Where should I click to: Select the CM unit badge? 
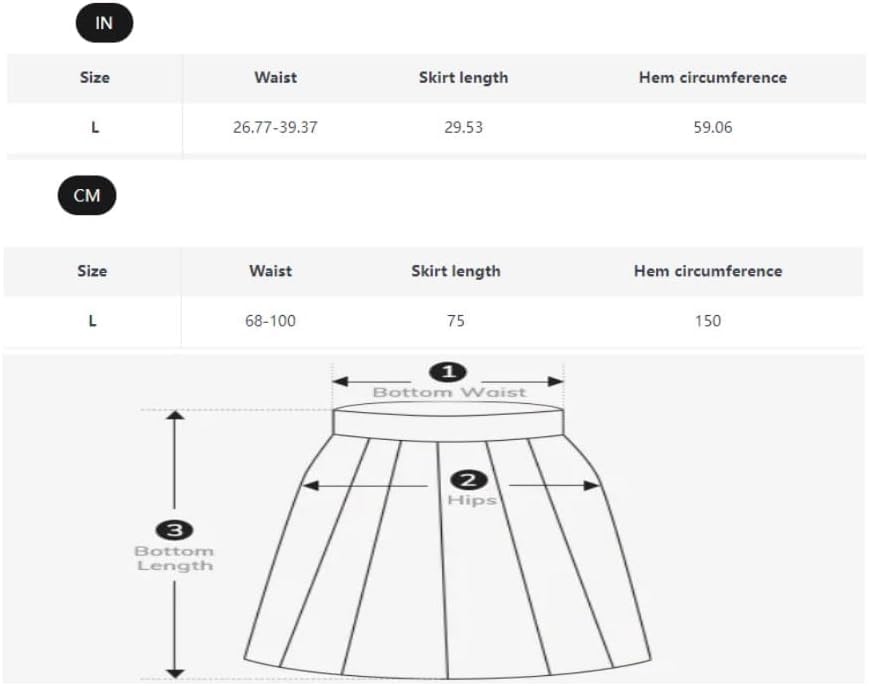coord(87,195)
